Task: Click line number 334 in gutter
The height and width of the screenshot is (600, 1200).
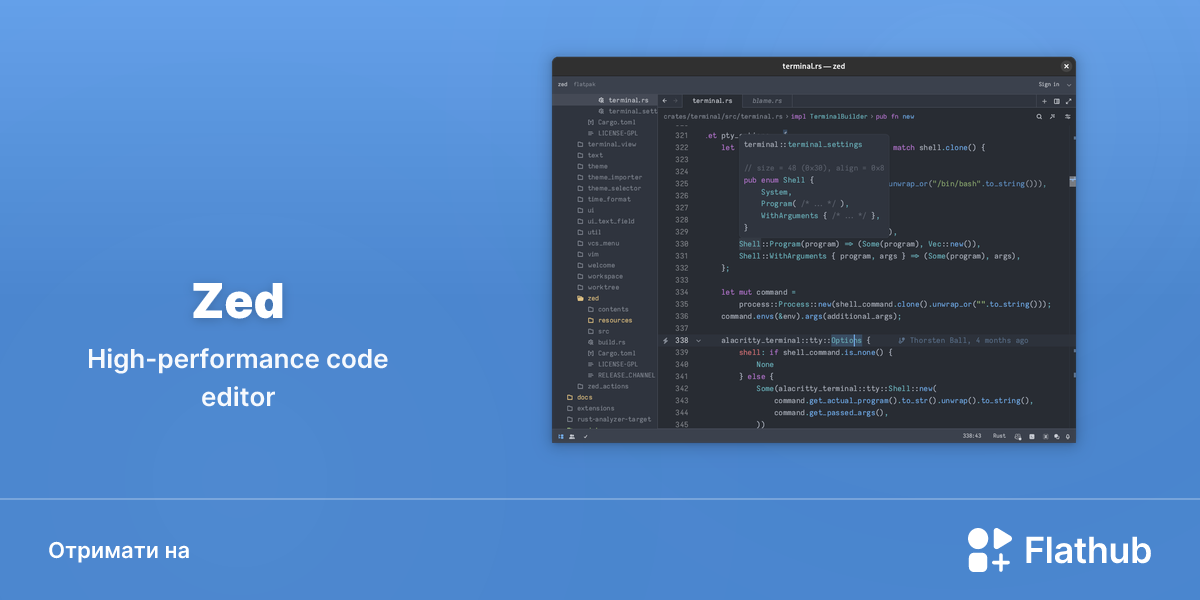Action: pyautogui.click(x=681, y=292)
